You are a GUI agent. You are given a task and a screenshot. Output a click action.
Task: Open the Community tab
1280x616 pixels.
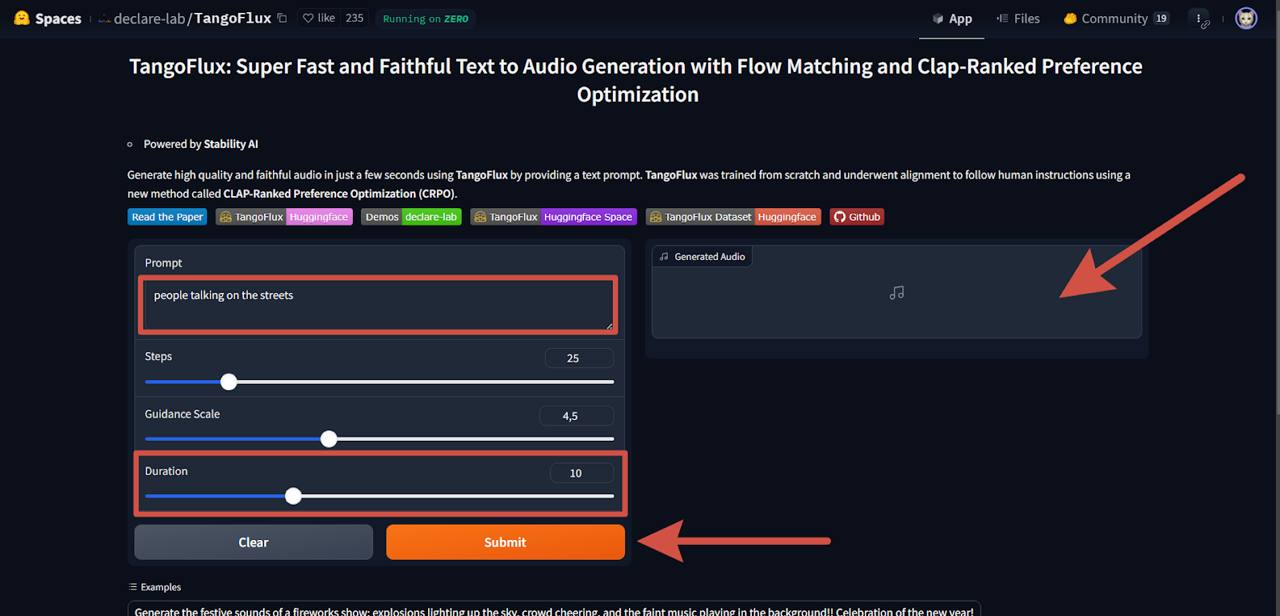pos(1115,18)
